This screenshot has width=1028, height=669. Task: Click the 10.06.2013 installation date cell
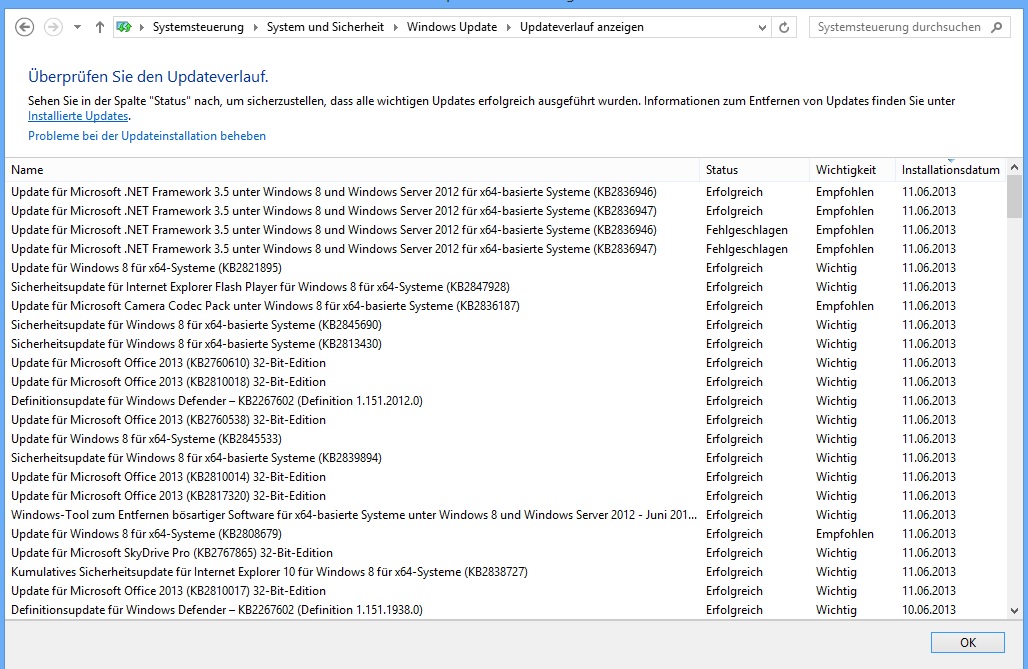(x=928, y=611)
